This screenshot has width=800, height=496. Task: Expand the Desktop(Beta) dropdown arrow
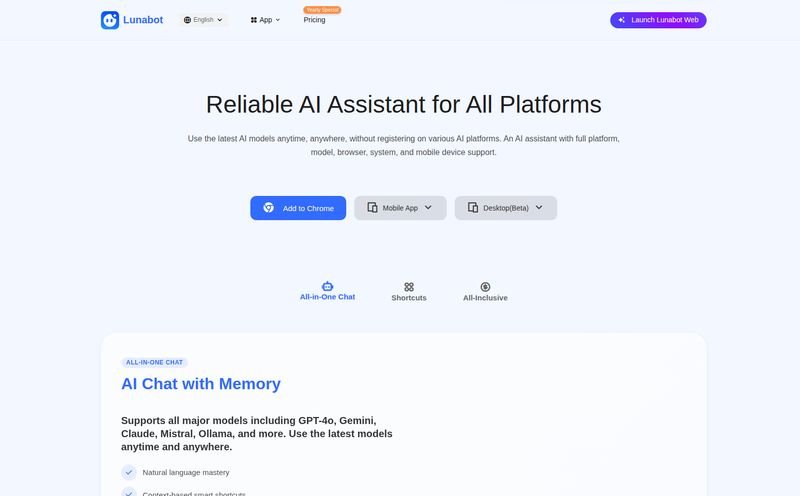click(539, 208)
